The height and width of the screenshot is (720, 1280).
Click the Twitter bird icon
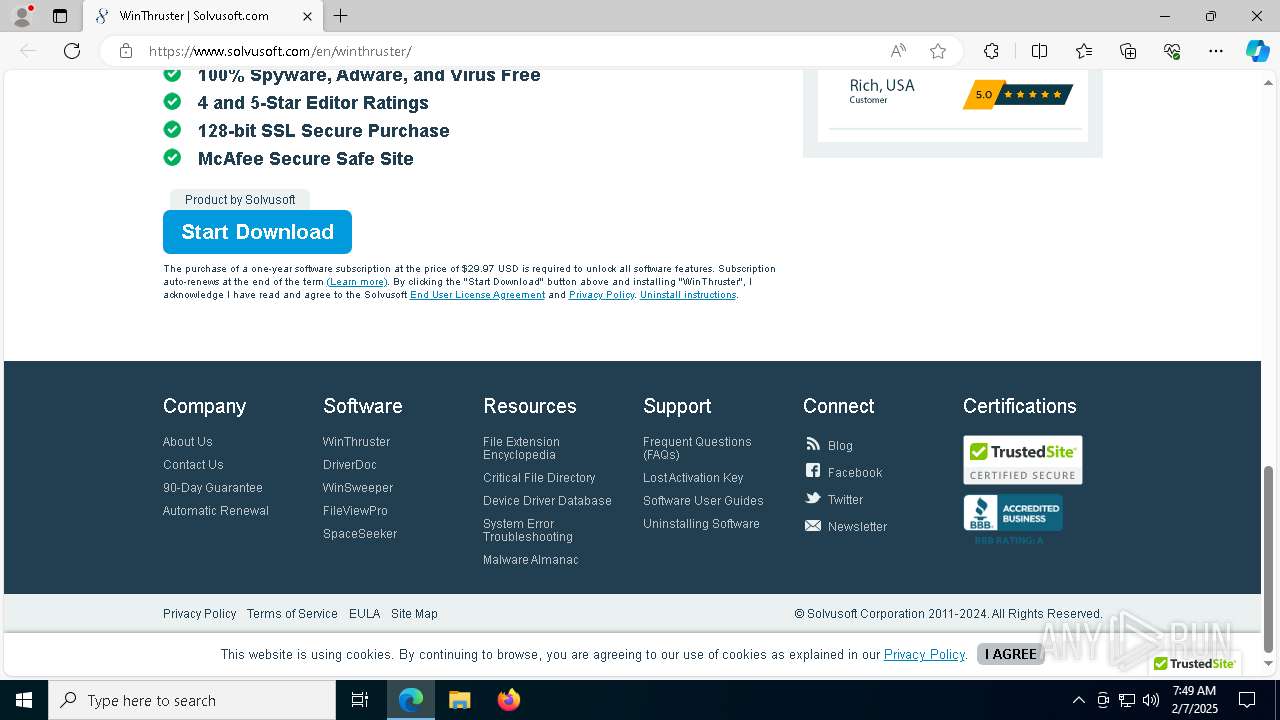(813, 498)
